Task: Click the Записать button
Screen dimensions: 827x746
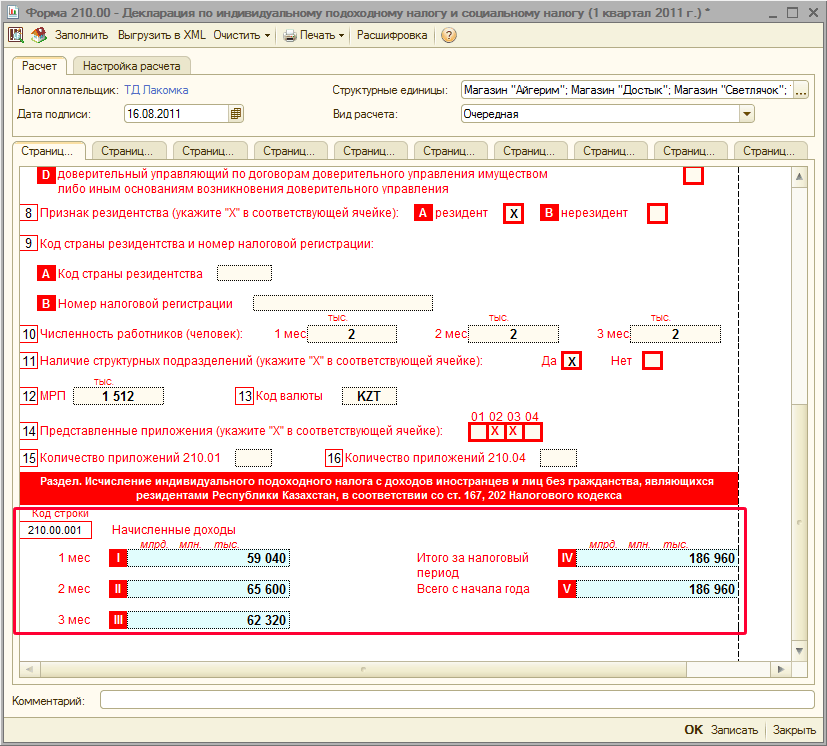Action: 735,730
